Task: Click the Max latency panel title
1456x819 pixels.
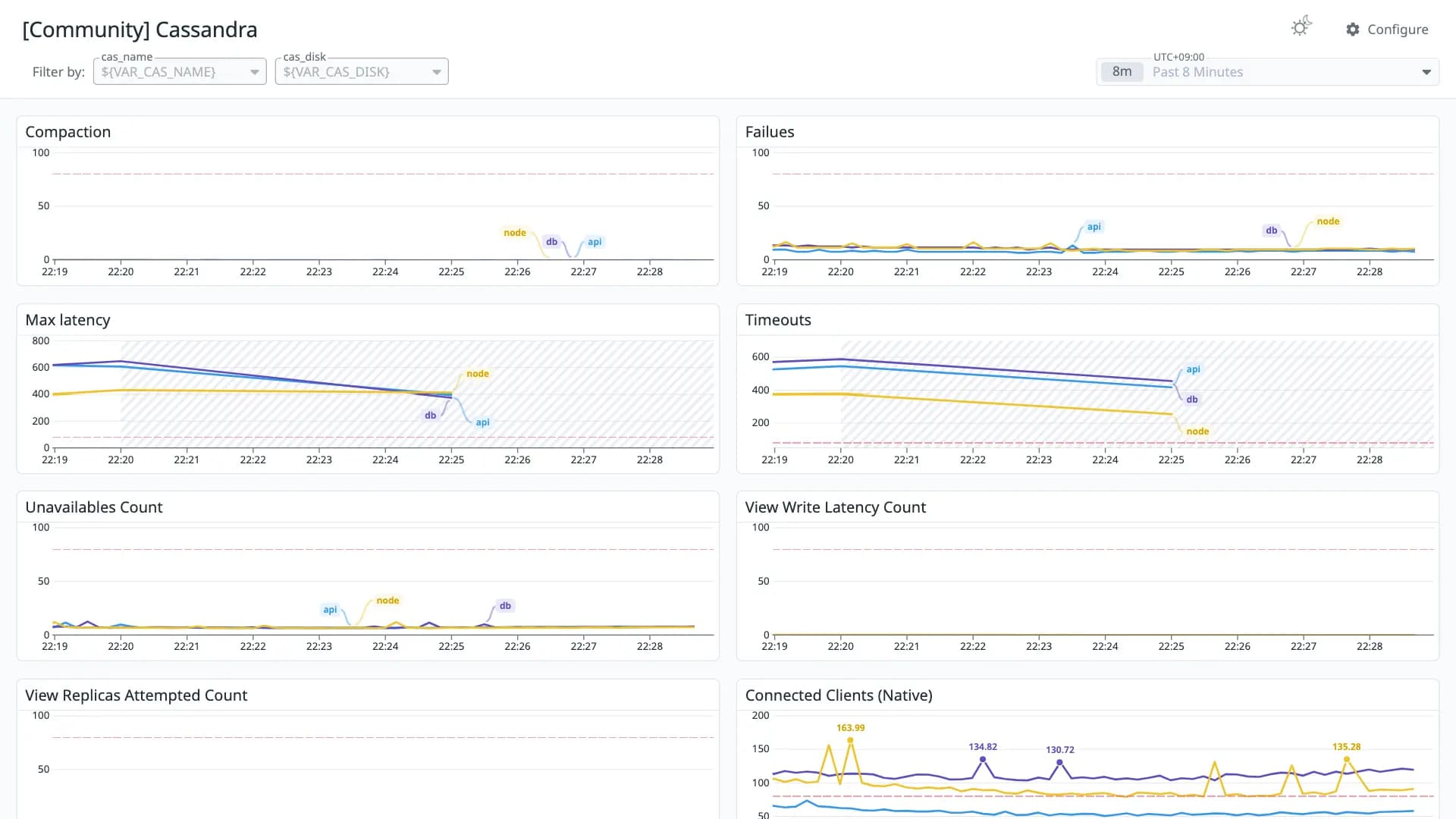Action: [x=67, y=320]
